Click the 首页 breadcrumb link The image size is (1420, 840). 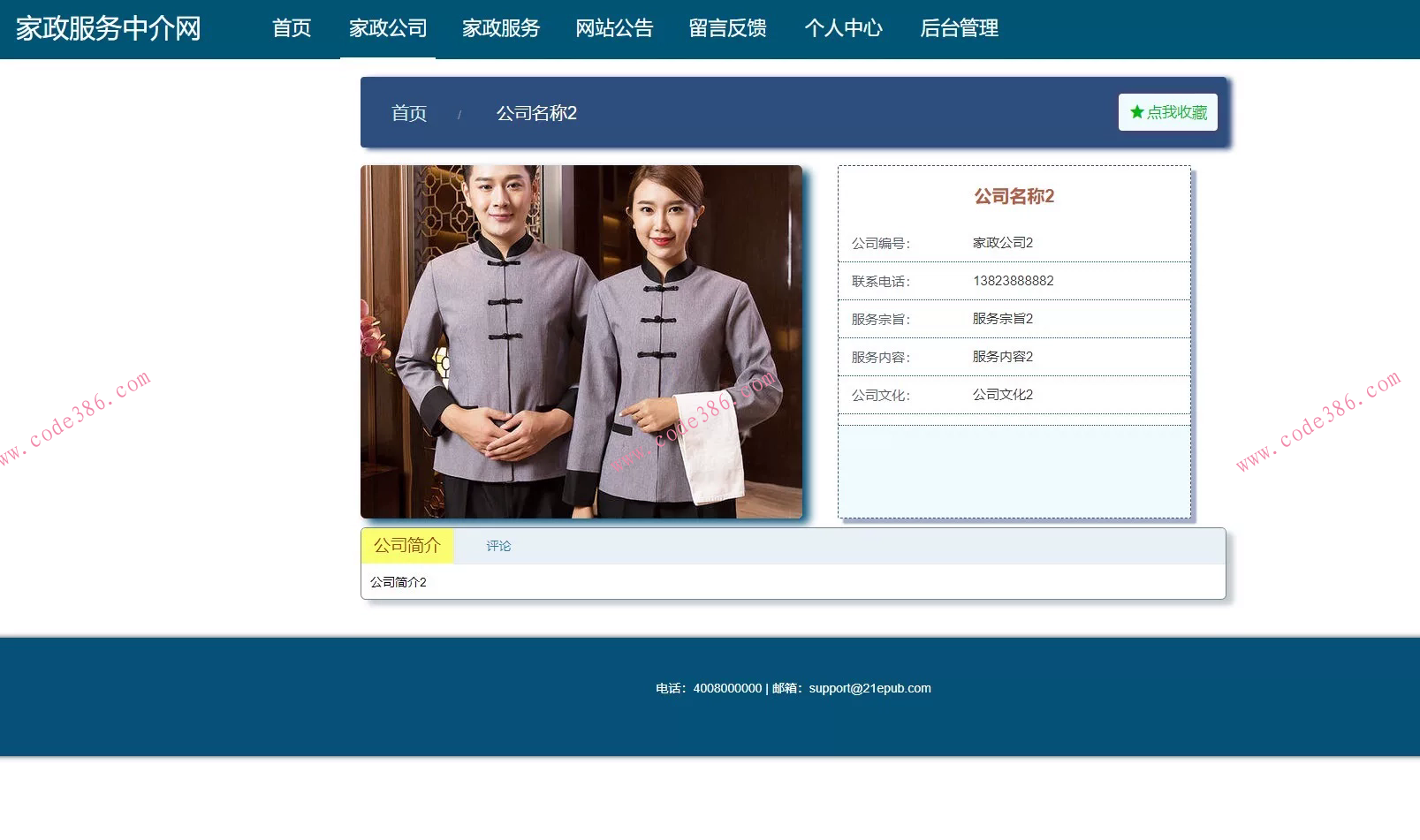408,113
